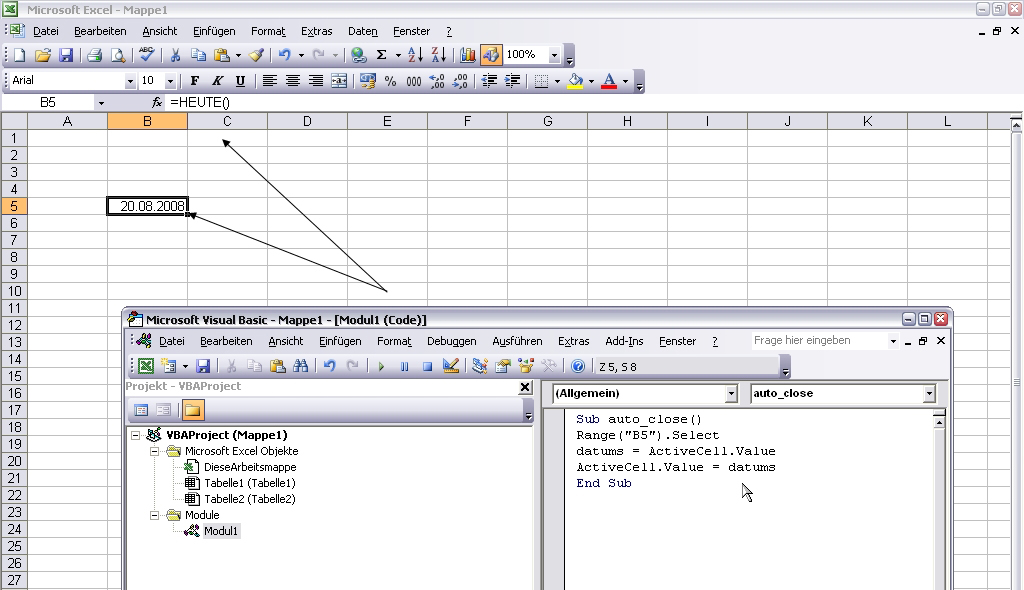Run the spelling check icon in Excel
The image size is (1024, 590).
click(147, 55)
